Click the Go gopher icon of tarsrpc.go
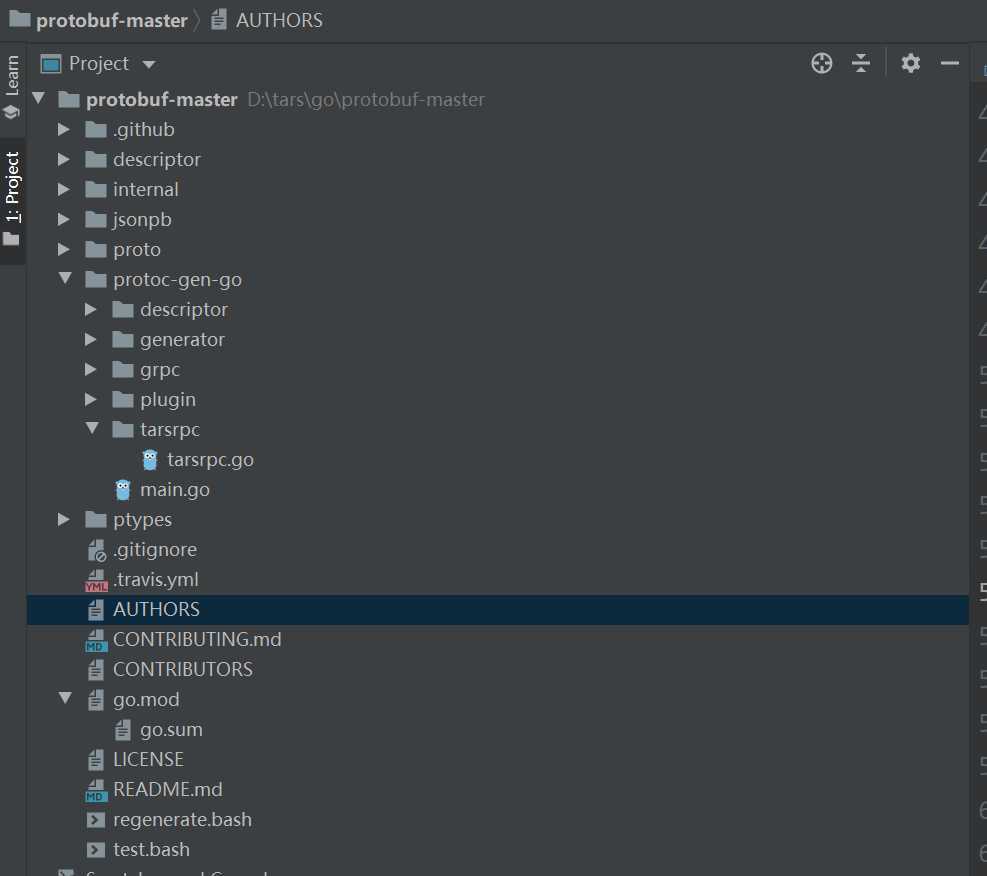987x876 pixels. pos(150,459)
